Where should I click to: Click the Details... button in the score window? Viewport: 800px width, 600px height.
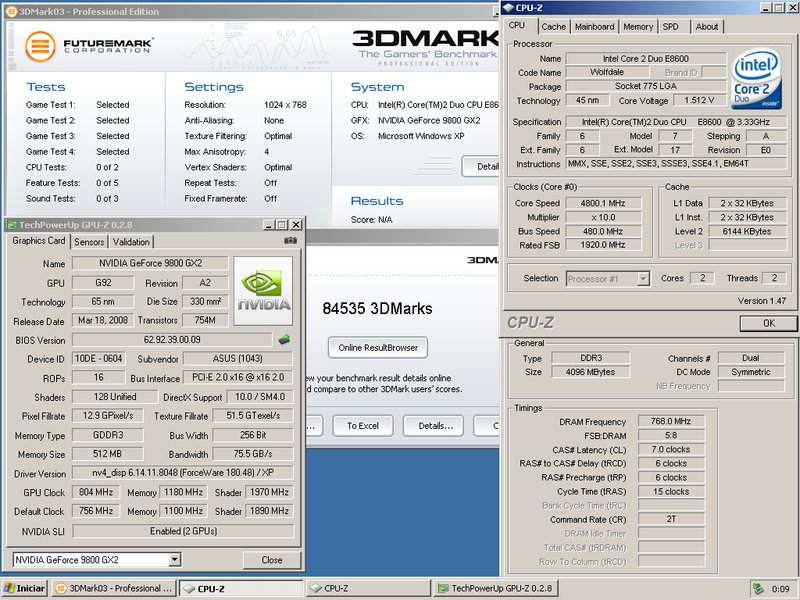(x=435, y=426)
